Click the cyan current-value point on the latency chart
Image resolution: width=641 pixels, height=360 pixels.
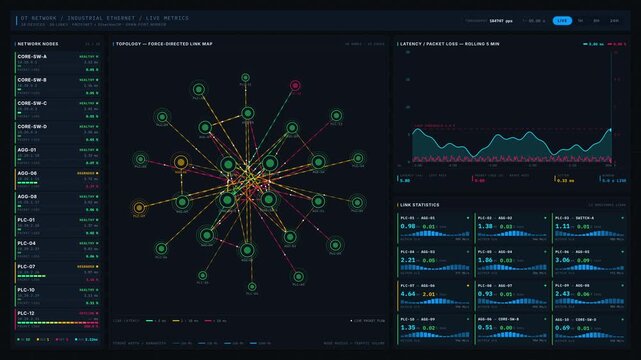coord(610,130)
